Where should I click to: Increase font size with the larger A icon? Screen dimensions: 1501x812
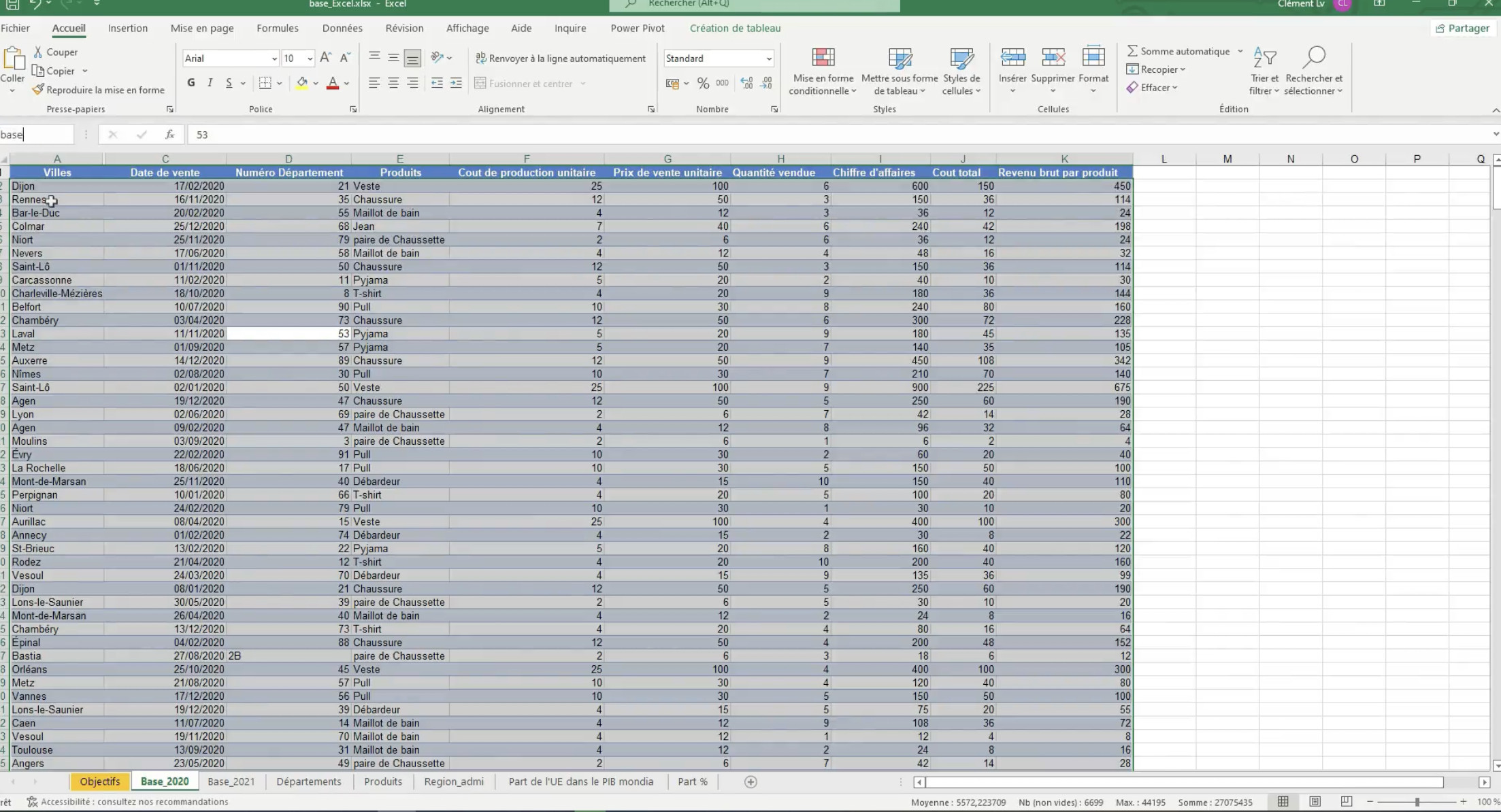click(x=325, y=58)
